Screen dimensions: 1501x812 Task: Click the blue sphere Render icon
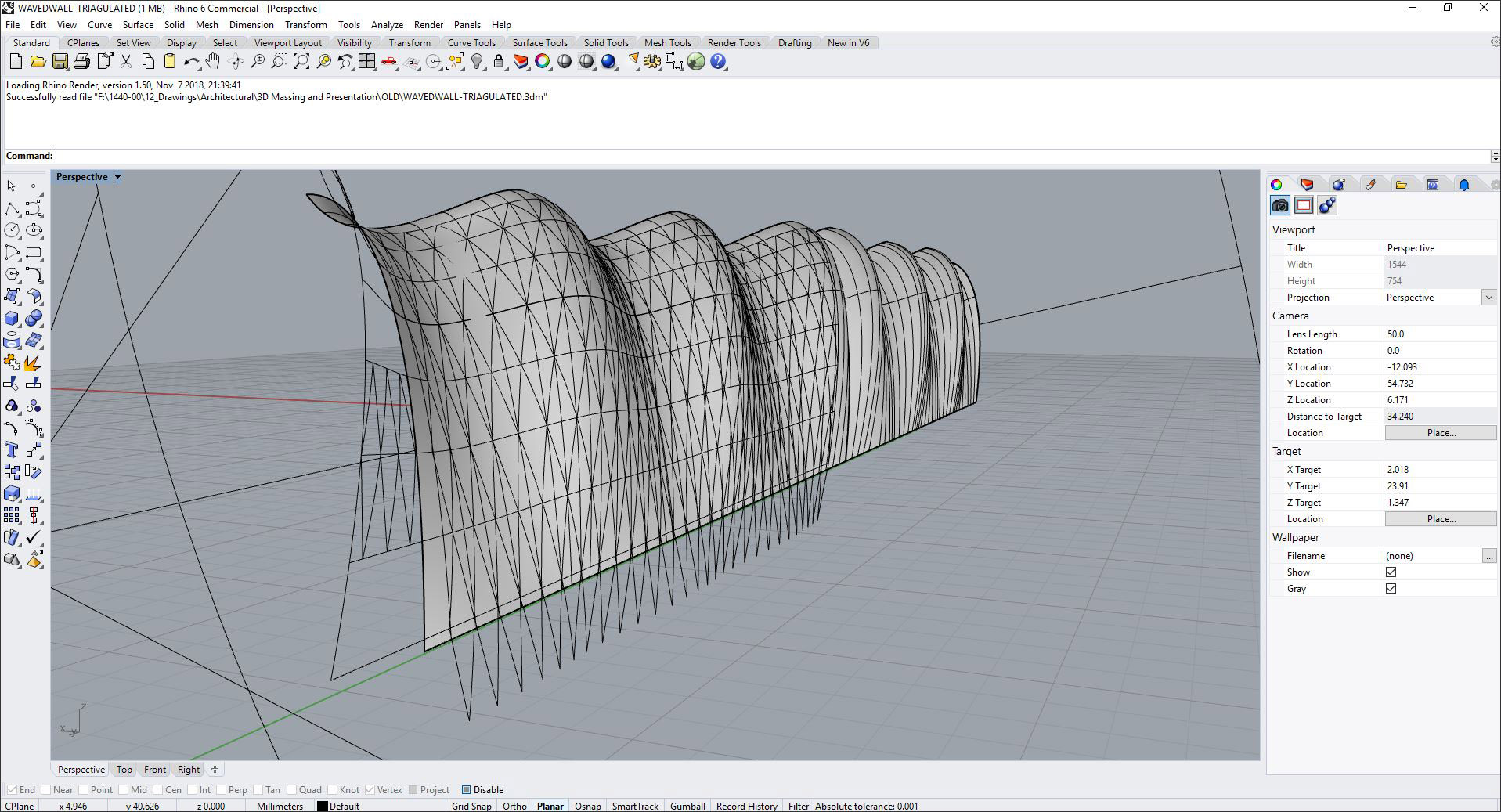click(608, 61)
